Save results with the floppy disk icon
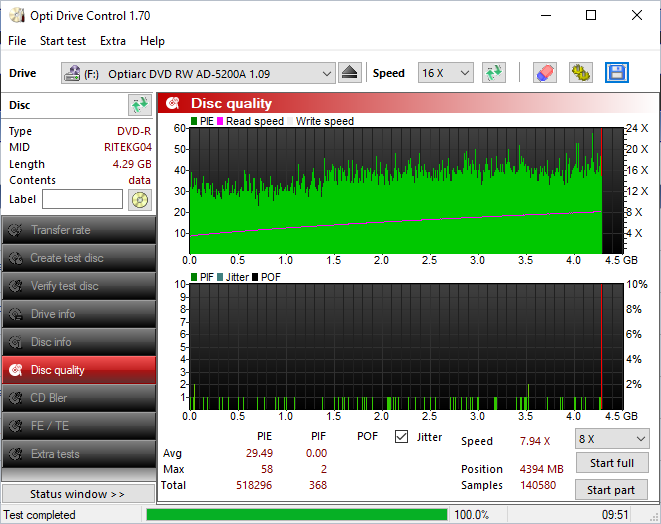 tap(617, 73)
